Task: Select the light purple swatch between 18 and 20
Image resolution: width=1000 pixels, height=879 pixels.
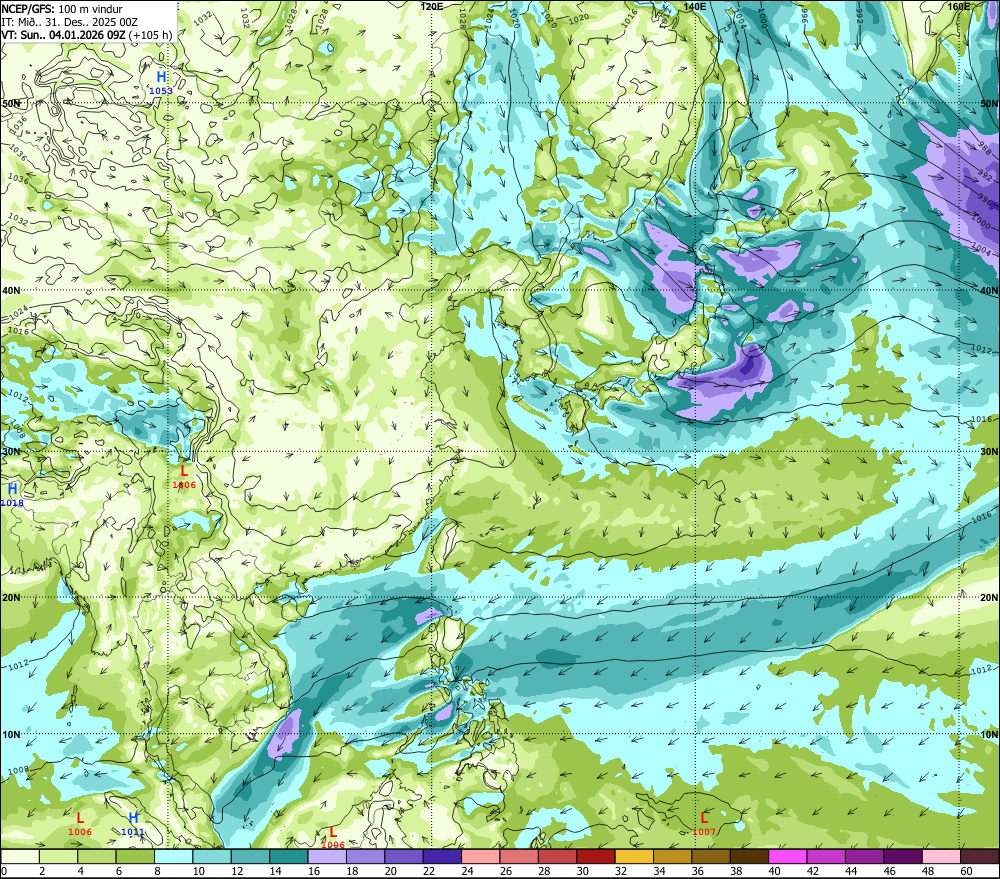Action: pyautogui.click(x=365, y=856)
